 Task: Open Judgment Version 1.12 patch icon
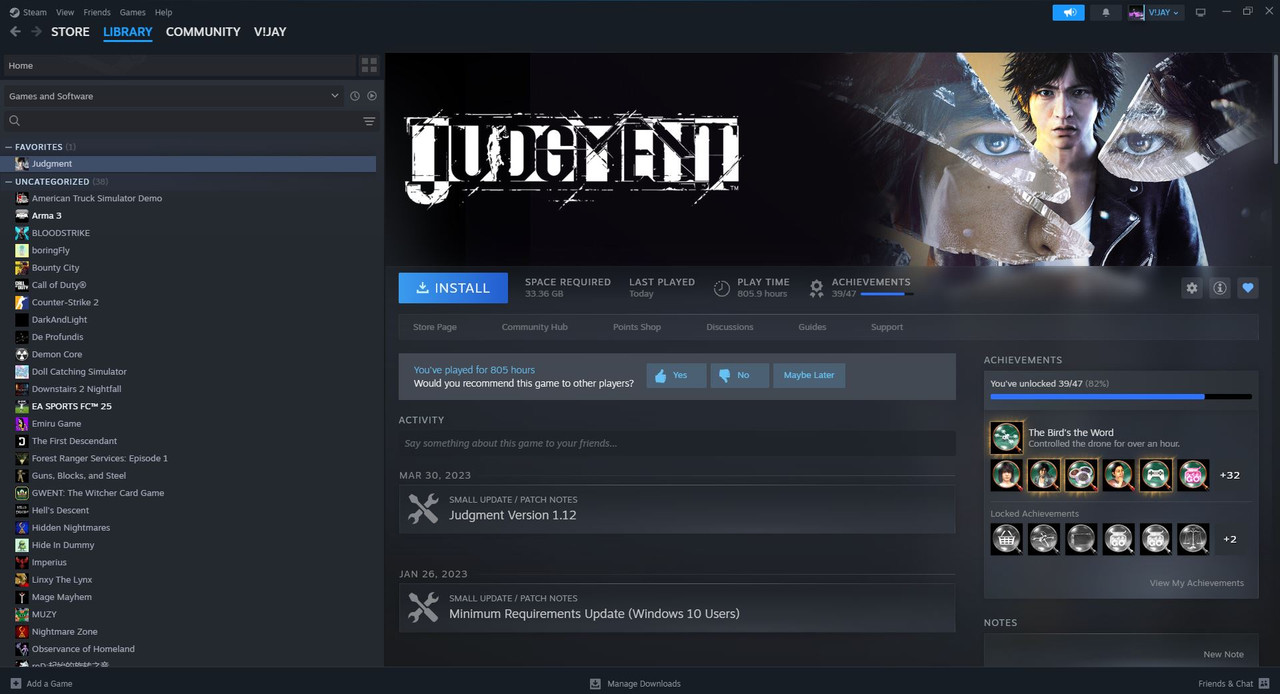pyautogui.click(x=423, y=509)
